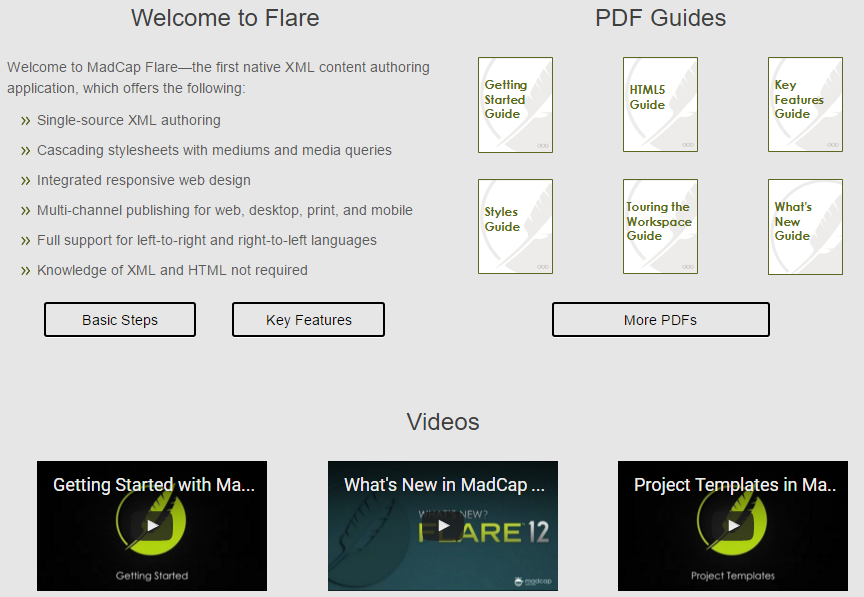Open the HTML5 Guide PDF

pyautogui.click(x=660, y=105)
